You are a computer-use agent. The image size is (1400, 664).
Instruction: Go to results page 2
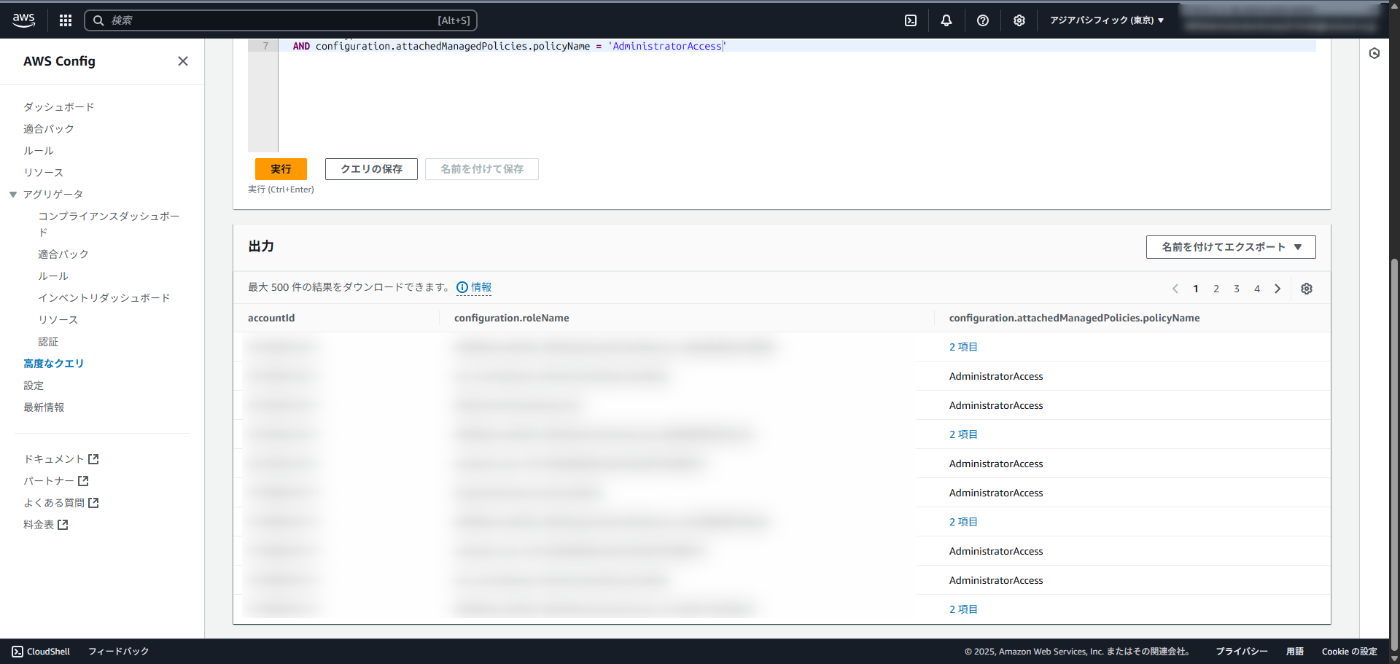(1216, 289)
